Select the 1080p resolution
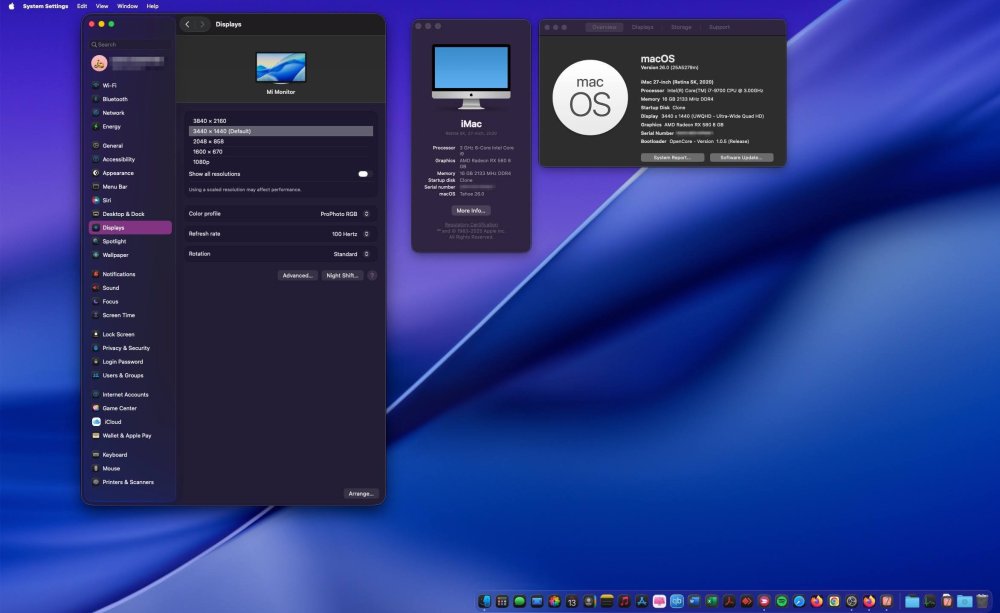The height and width of the screenshot is (613, 1000). coord(281,162)
